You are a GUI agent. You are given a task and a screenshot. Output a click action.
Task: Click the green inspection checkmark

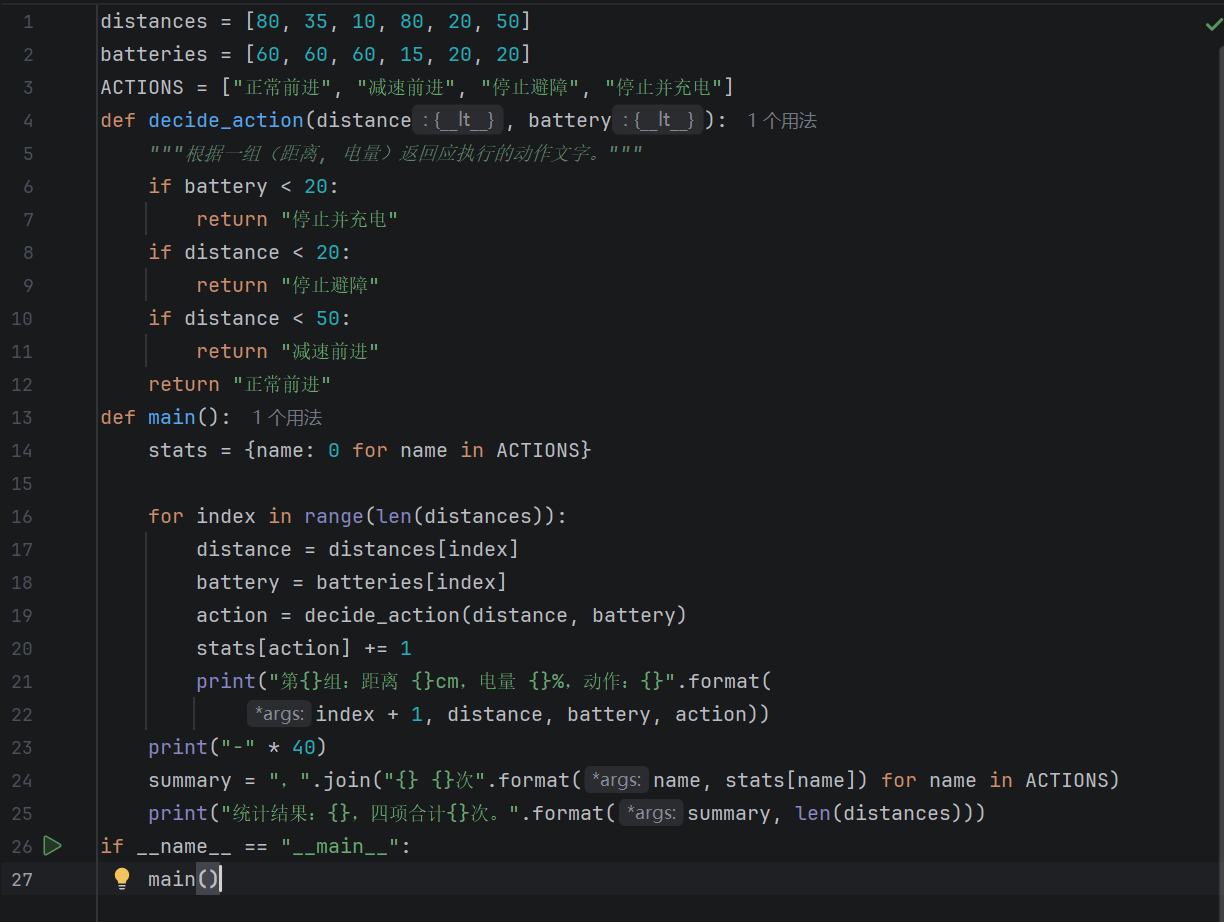(1214, 25)
